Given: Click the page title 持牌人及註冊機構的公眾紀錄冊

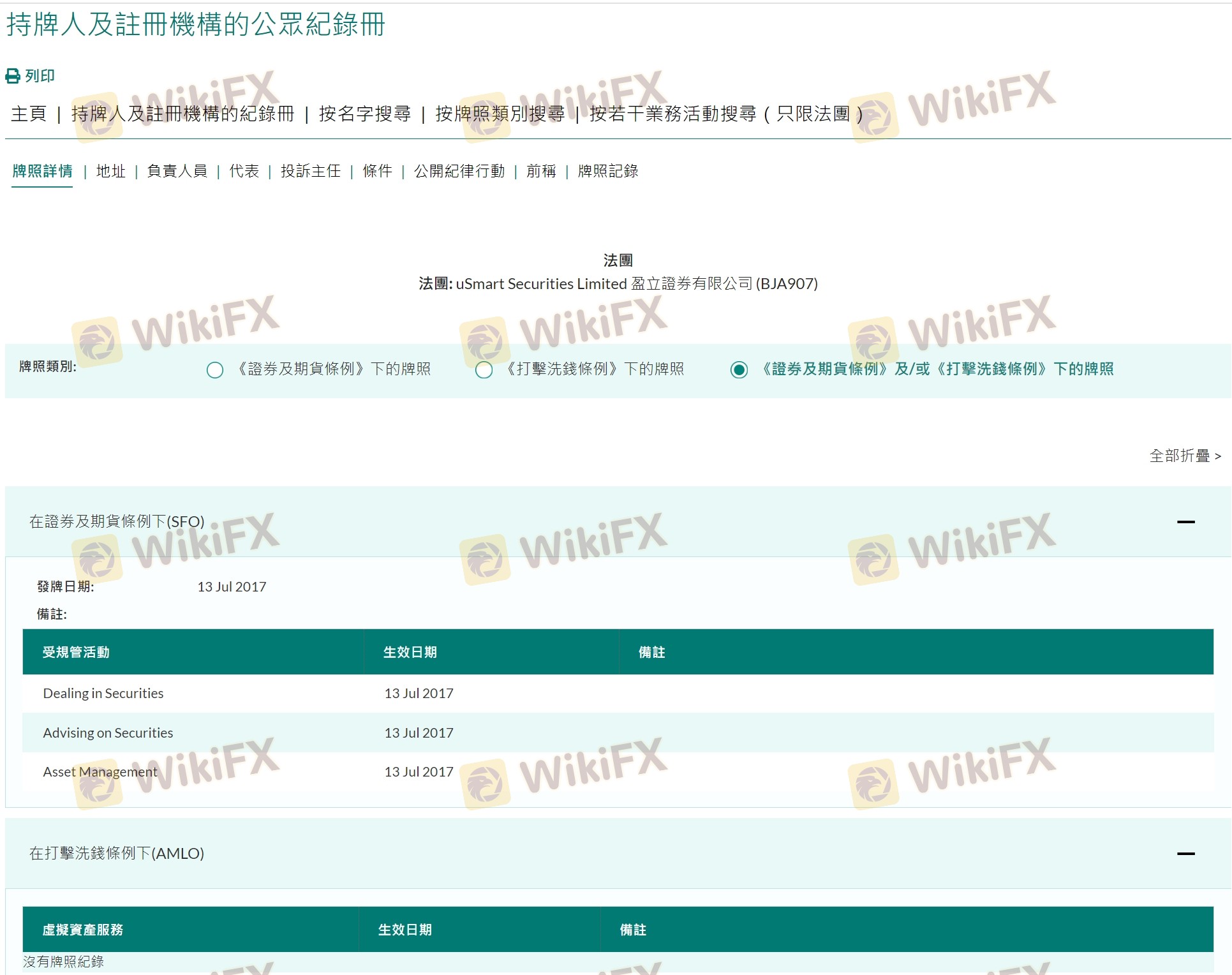Looking at the screenshot, I should point(196,25).
